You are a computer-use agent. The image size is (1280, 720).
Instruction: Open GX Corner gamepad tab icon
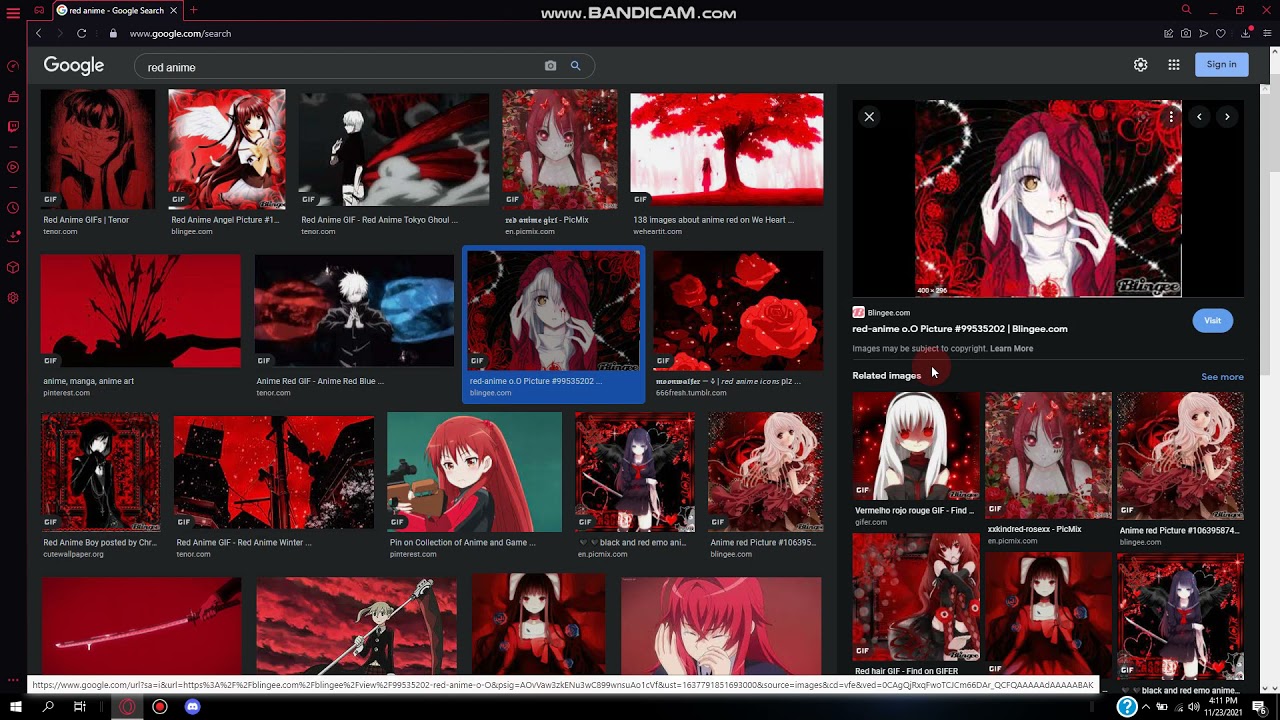tap(39, 10)
